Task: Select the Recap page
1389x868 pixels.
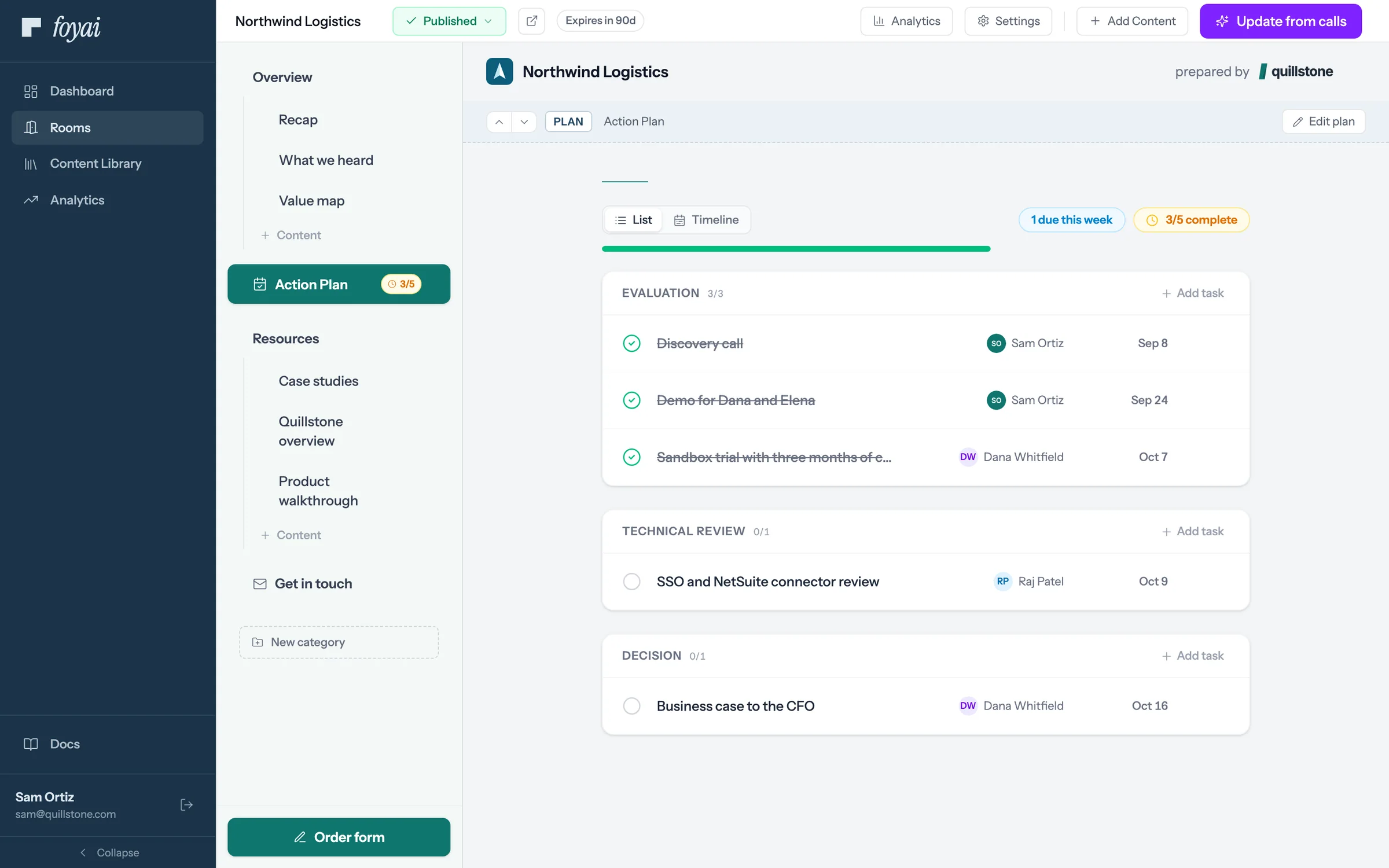Action: coord(298,120)
